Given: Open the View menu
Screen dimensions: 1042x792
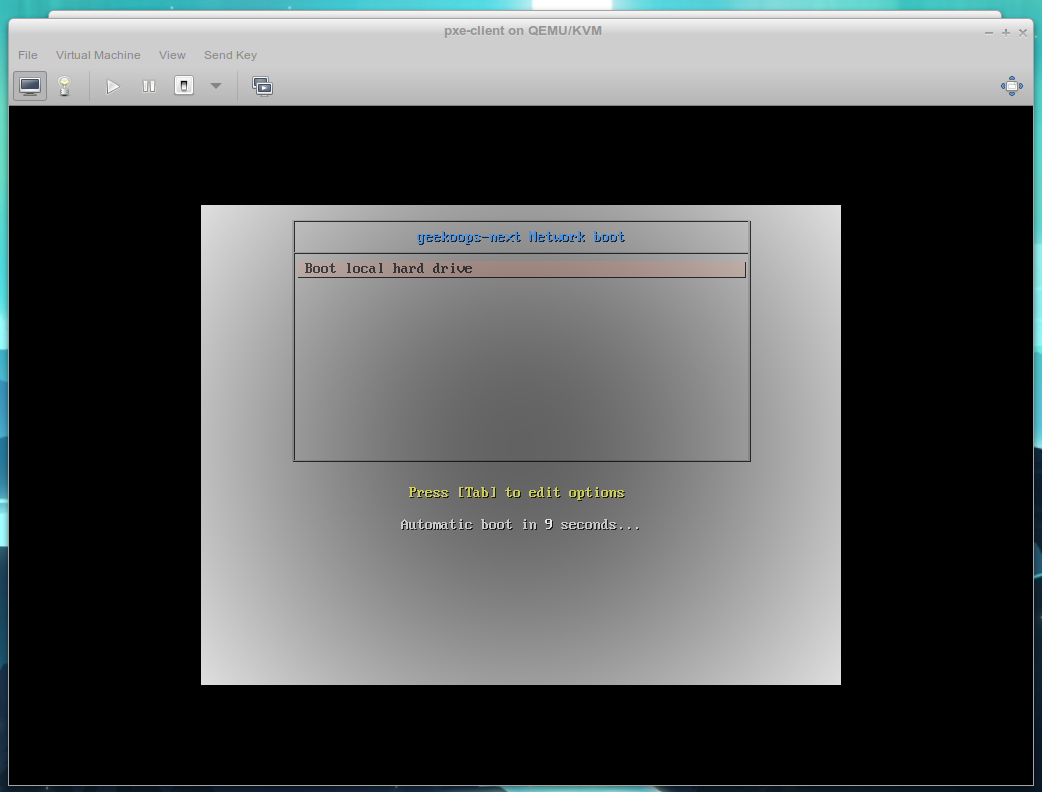Looking at the screenshot, I should pyautogui.click(x=172, y=55).
